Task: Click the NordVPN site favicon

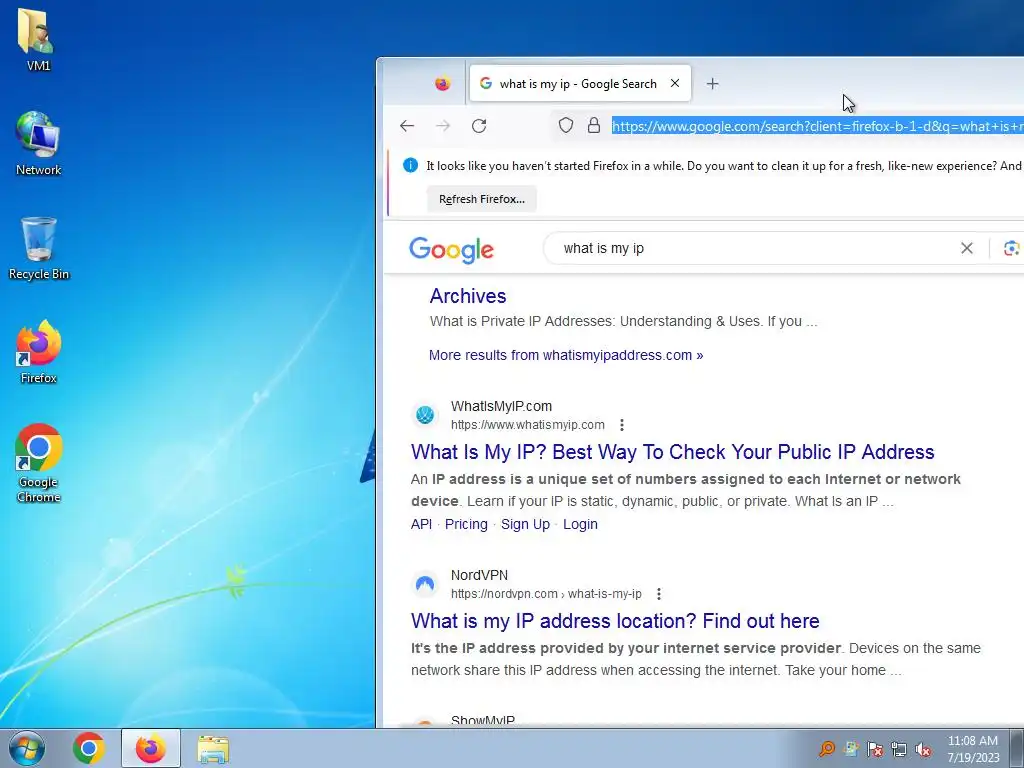Action: click(x=425, y=584)
